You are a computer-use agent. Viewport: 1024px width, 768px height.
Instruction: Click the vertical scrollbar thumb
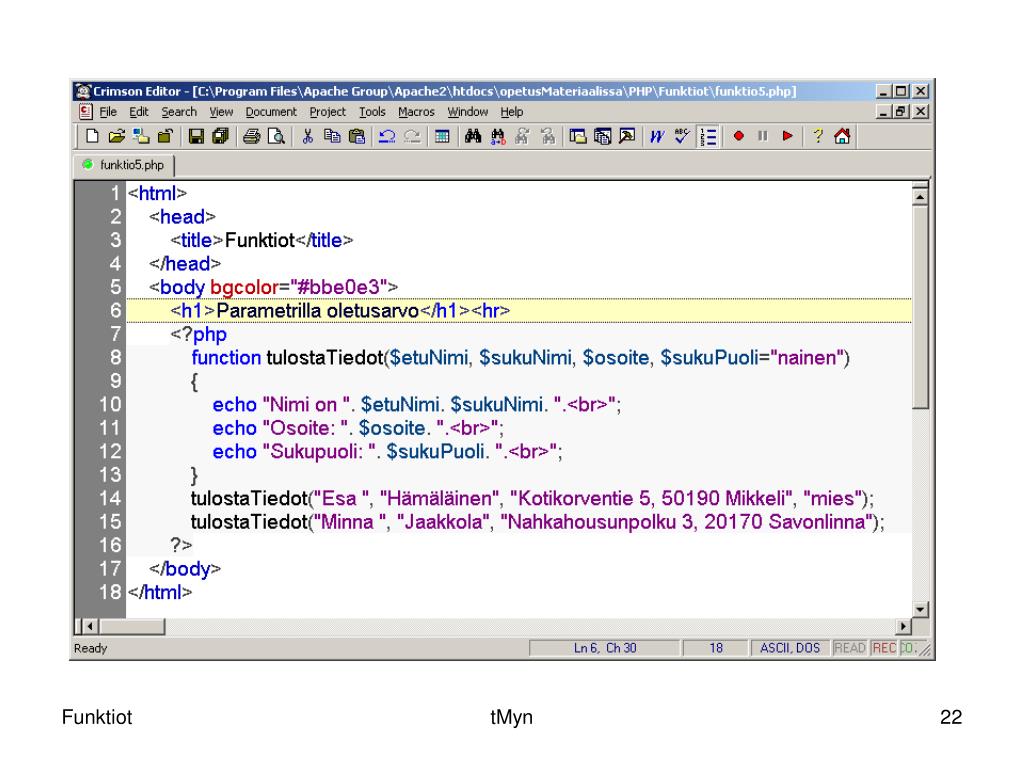click(920, 307)
